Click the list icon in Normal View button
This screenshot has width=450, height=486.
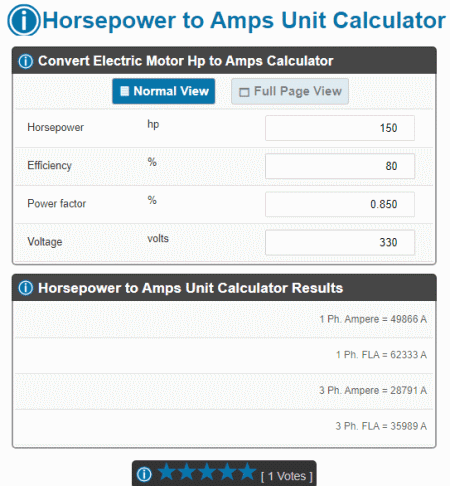(x=124, y=91)
